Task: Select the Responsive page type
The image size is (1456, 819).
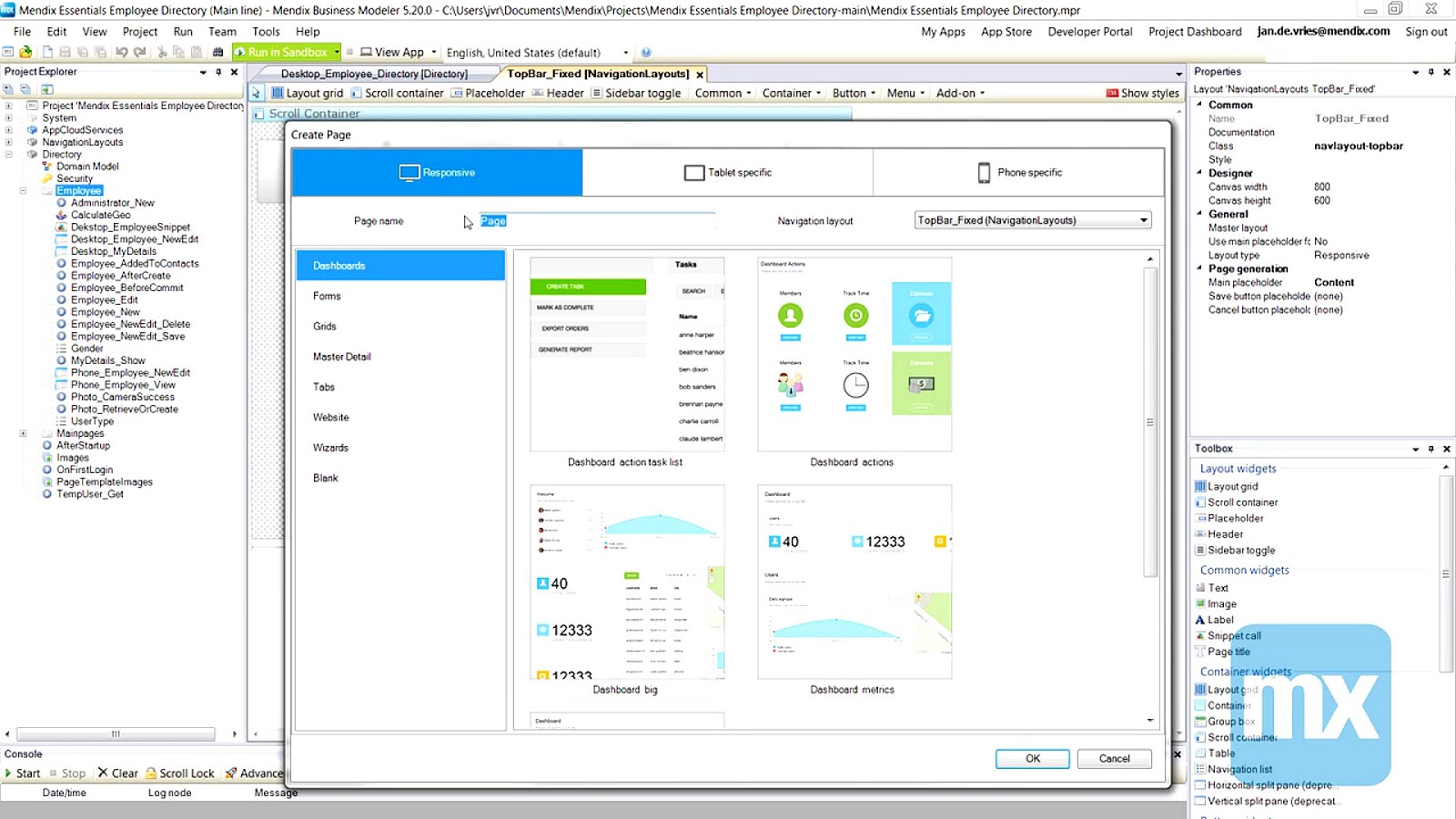Action: [x=437, y=172]
